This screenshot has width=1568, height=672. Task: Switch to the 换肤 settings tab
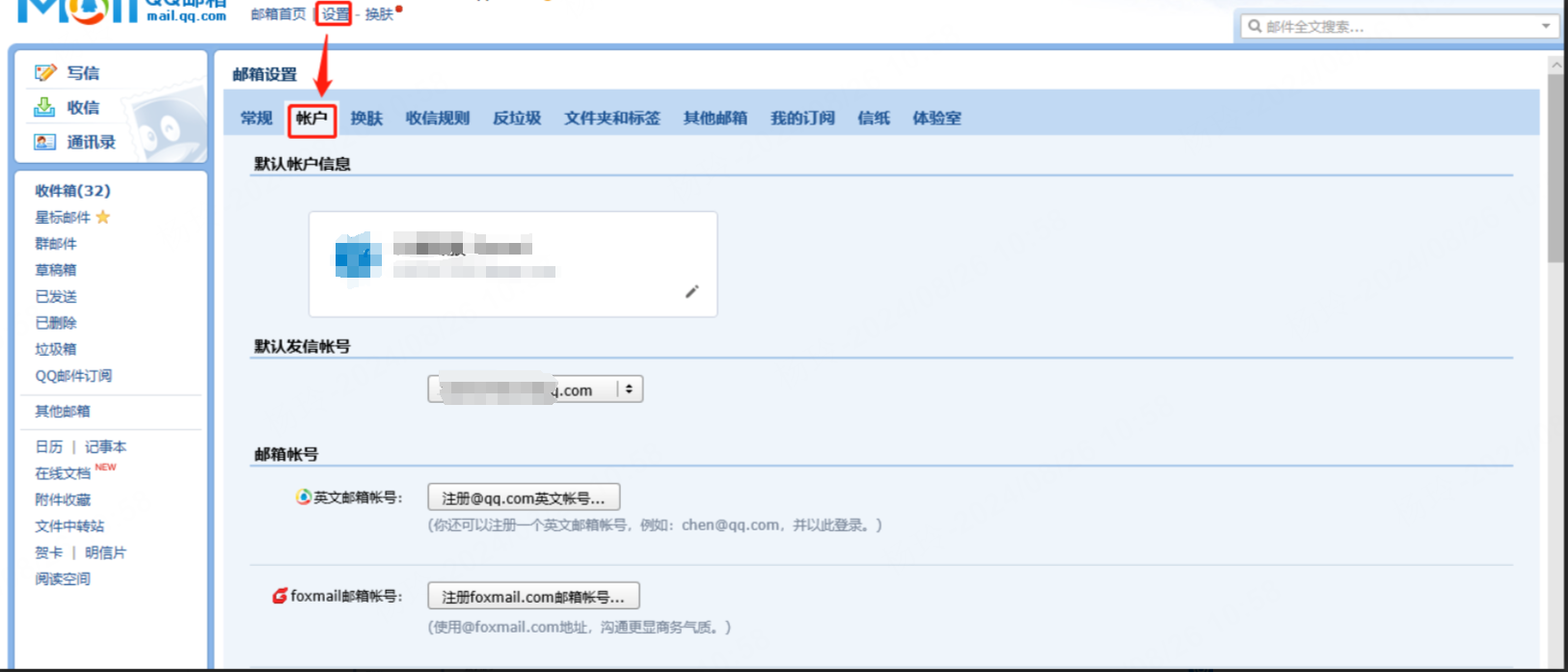pos(366,118)
